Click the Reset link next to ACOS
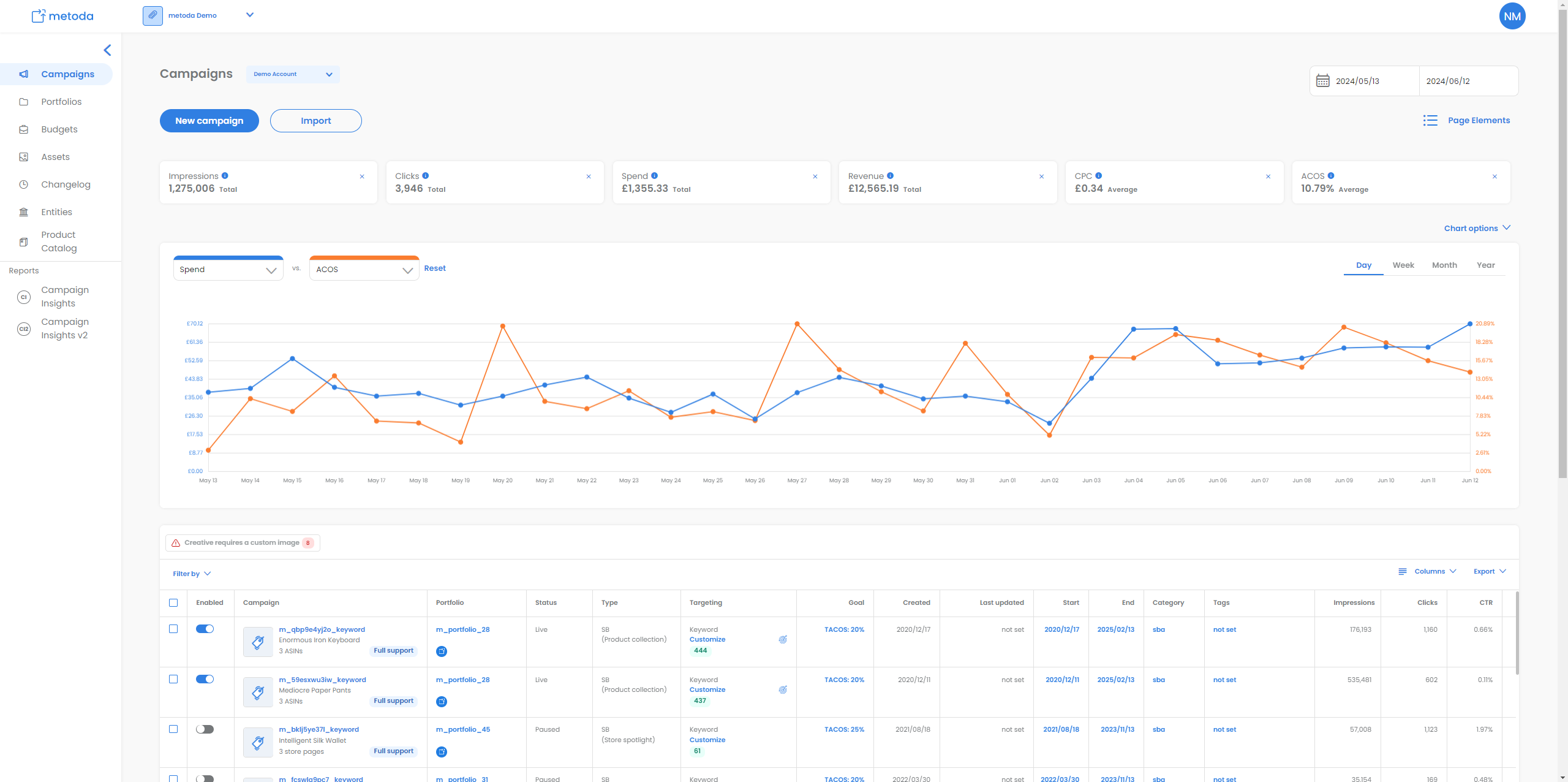The image size is (1568, 782). pyautogui.click(x=434, y=268)
